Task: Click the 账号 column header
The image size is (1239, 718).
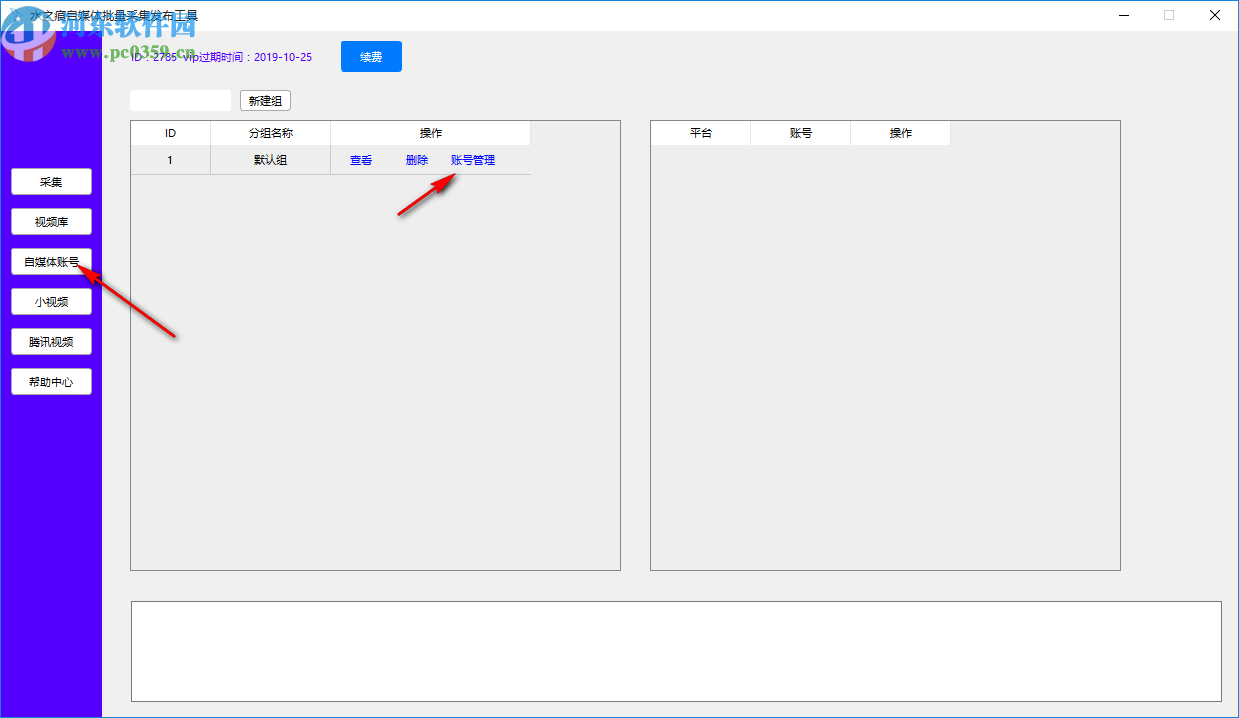Action: coord(801,133)
